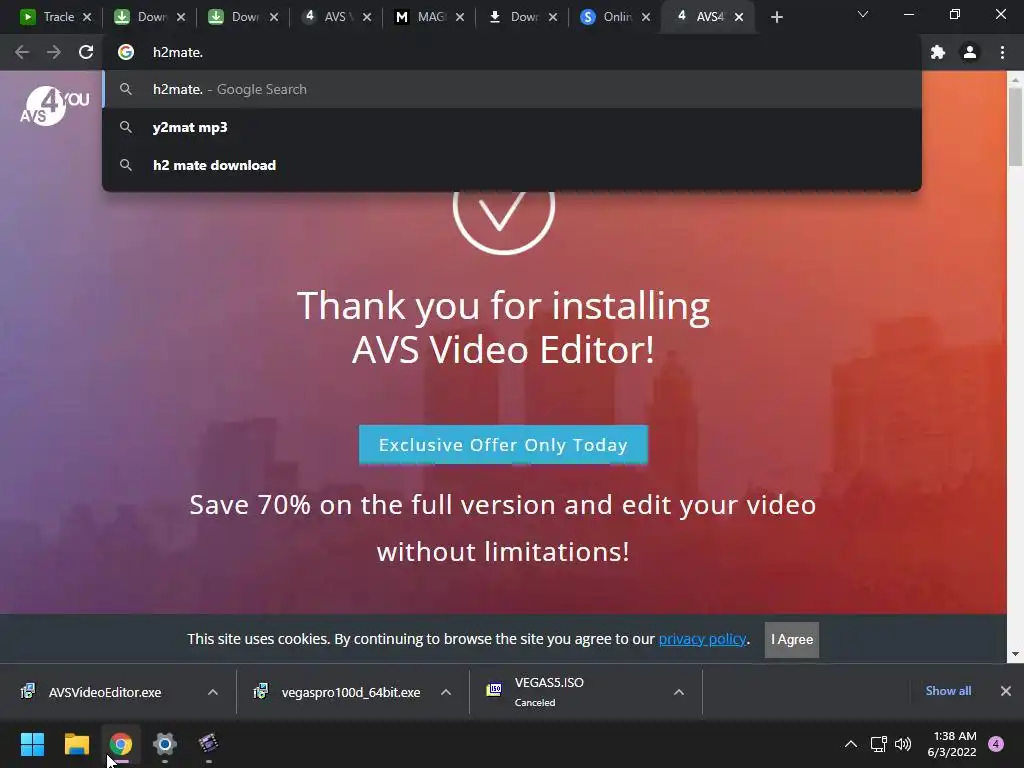Open File Explorer from the taskbar
The height and width of the screenshot is (768, 1024).
76,744
